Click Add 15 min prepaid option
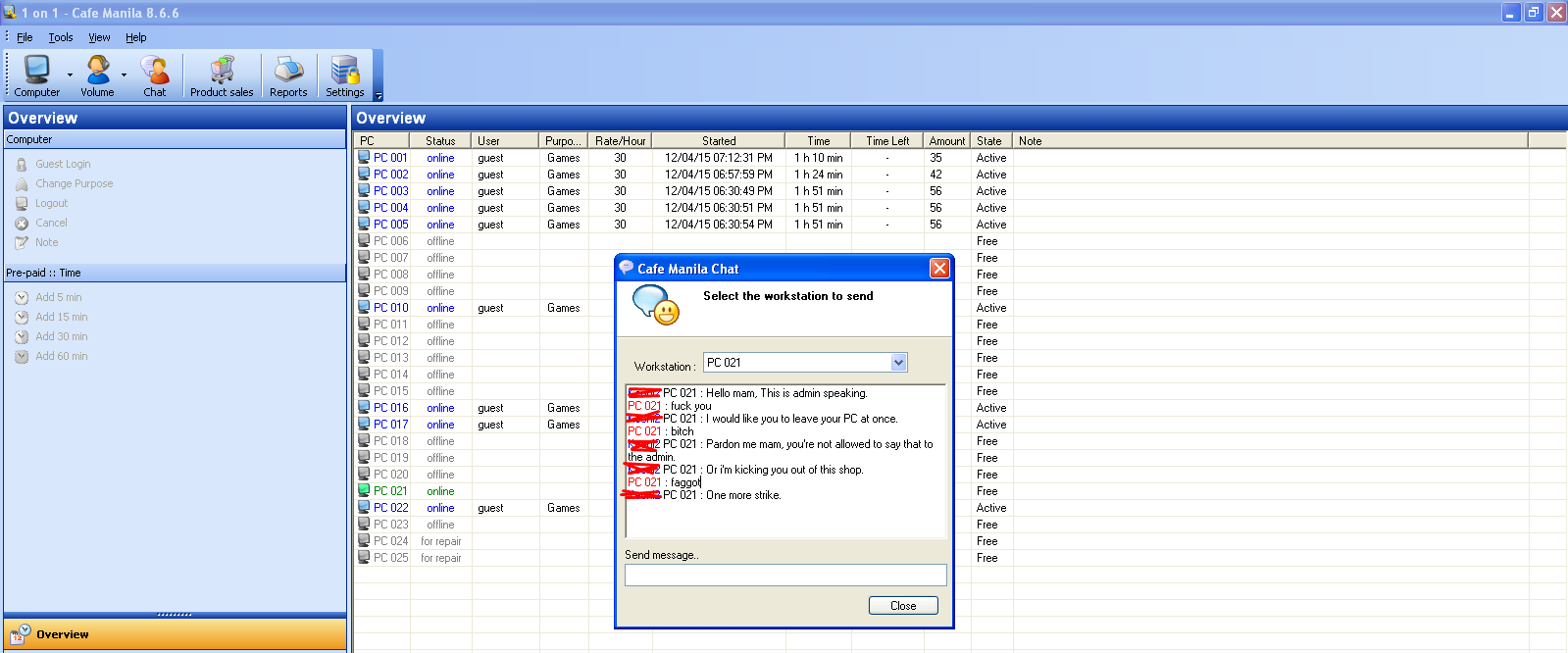 pyautogui.click(x=62, y=317)
